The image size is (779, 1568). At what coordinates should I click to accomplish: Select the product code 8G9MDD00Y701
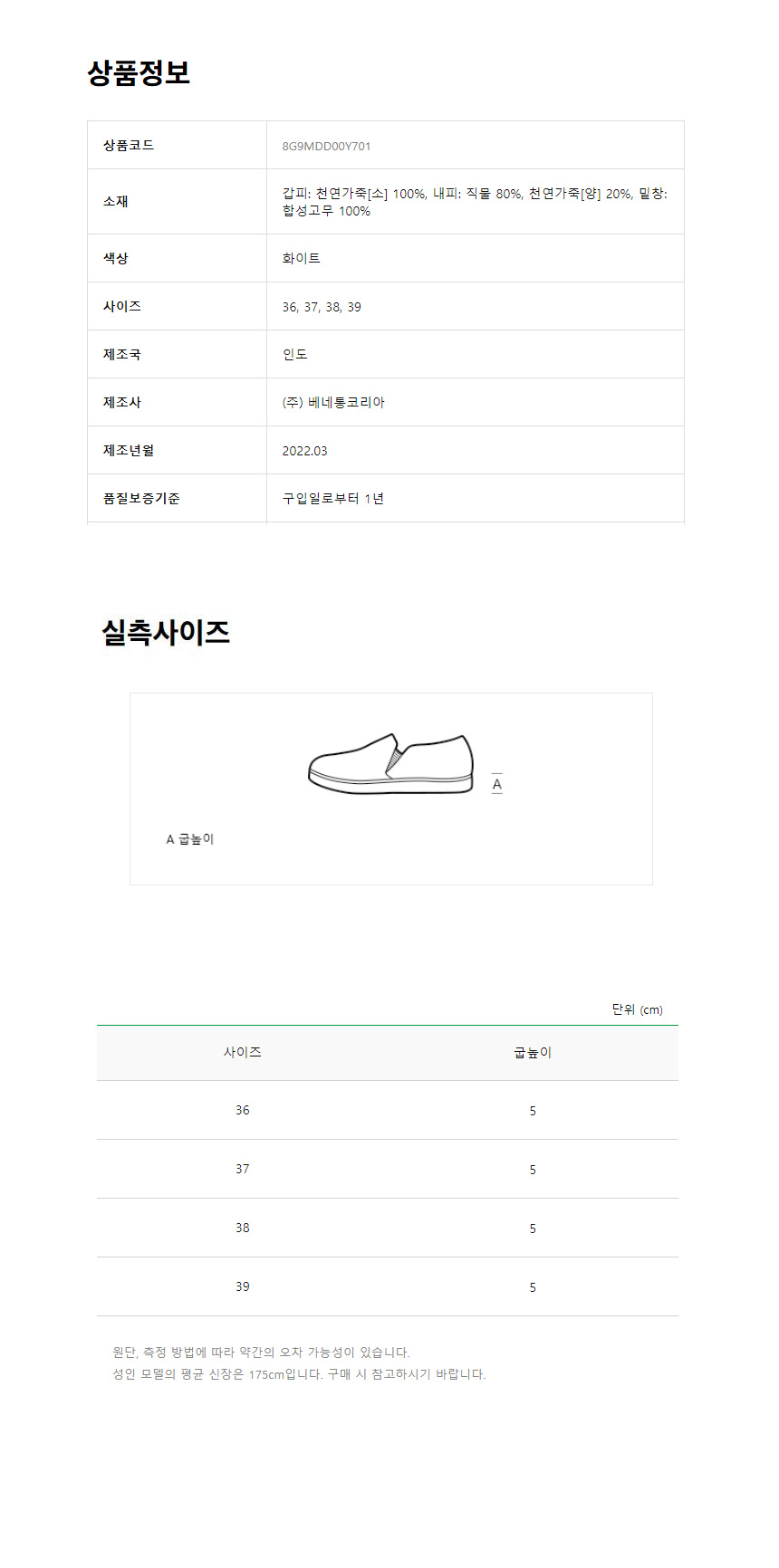[x=326, y=146]
